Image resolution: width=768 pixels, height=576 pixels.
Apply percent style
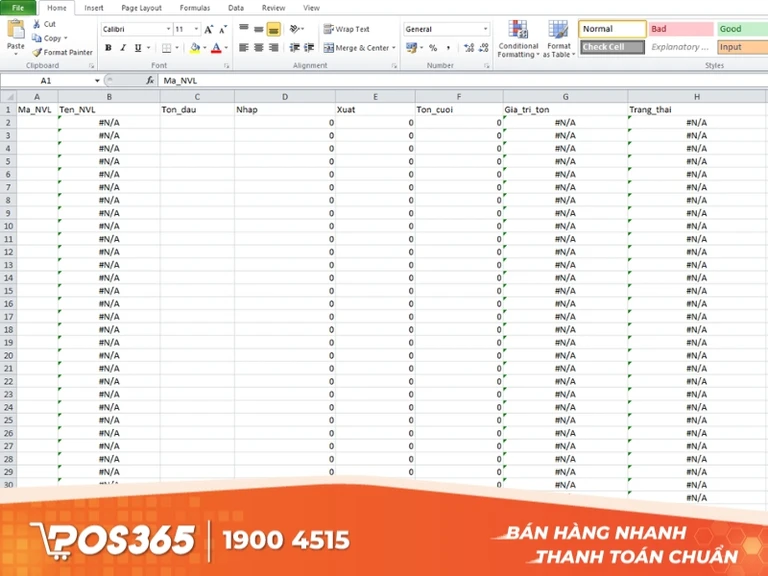click(x=433, y=48)
